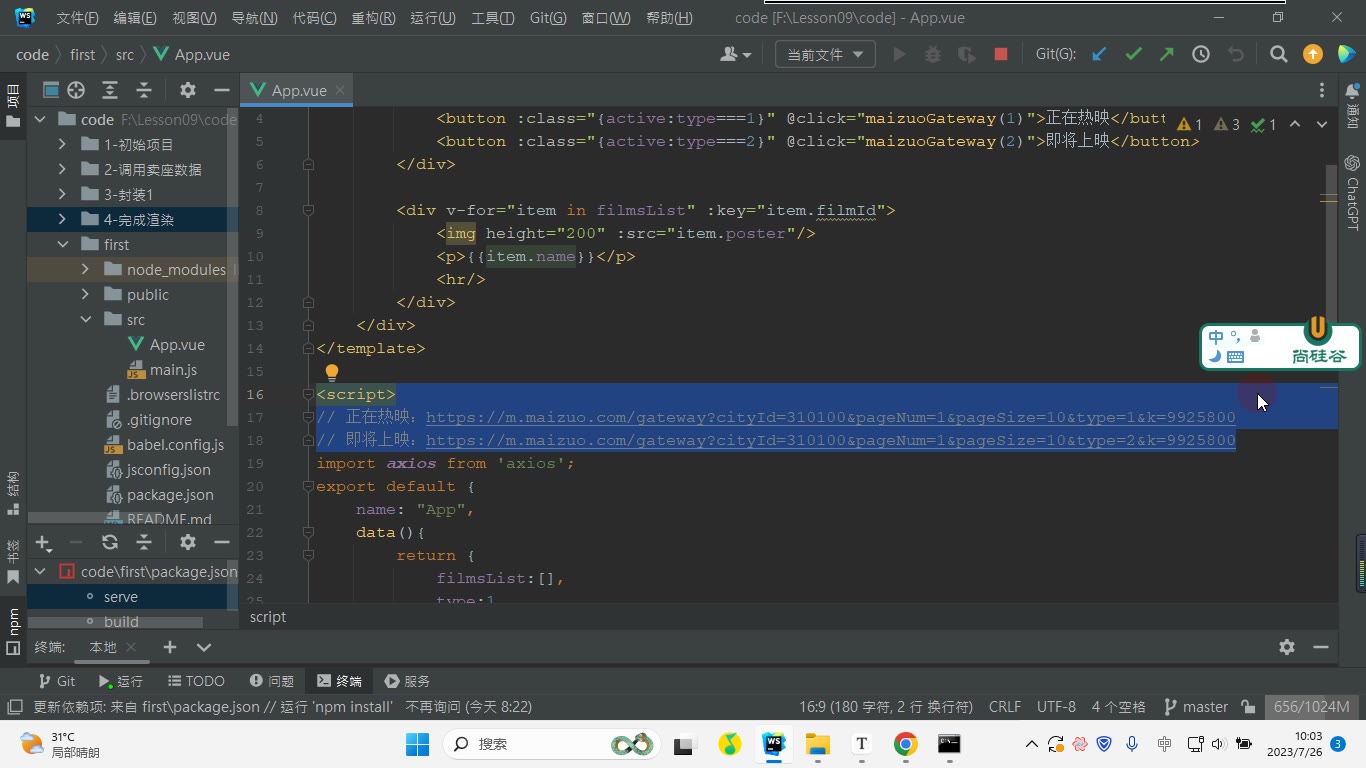Update project with the blue Git arrow
1366x768 pixels.
(1099, 55)
